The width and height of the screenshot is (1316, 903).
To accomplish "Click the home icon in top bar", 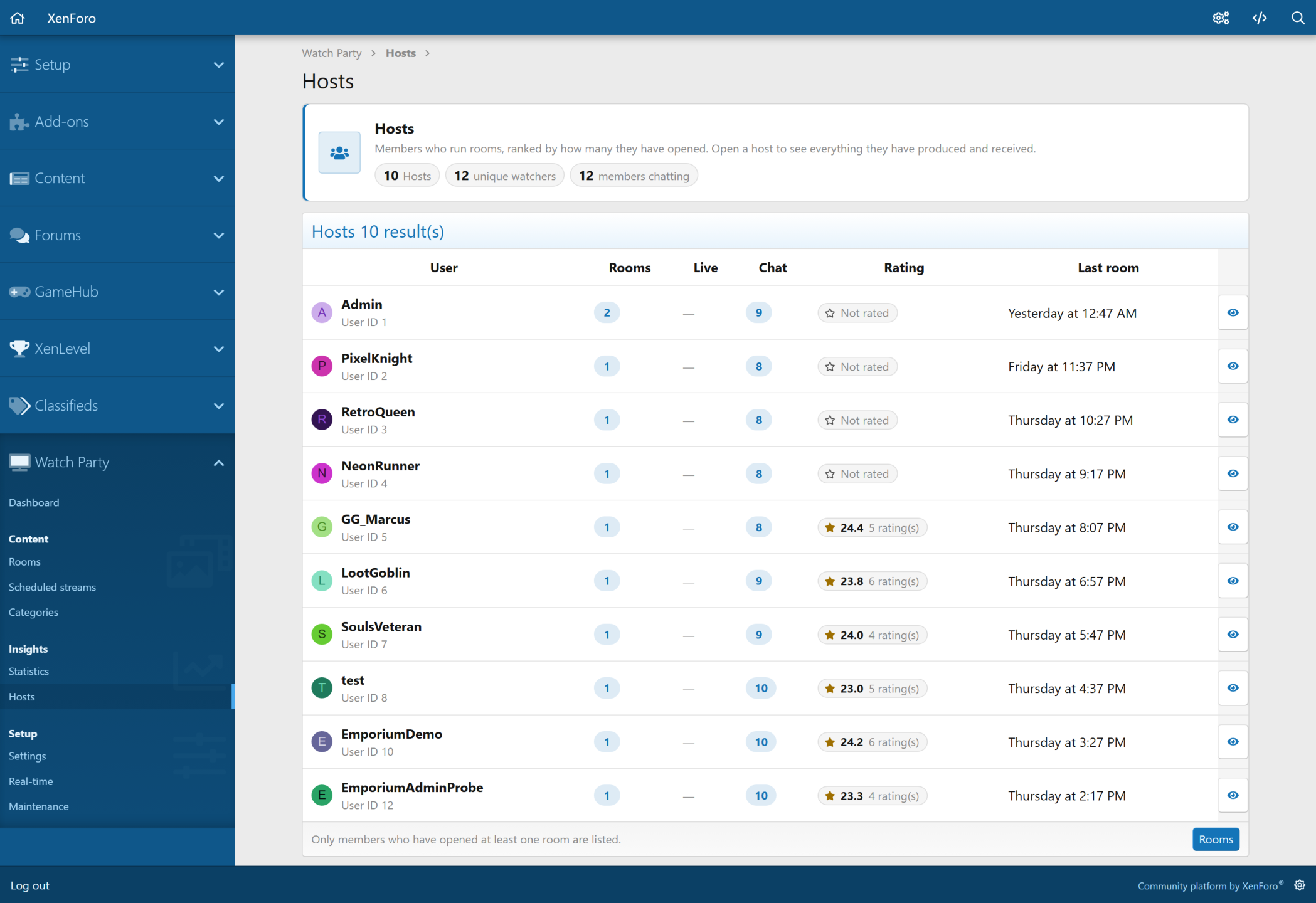I will pyautogui.click(x=18, y=18).
